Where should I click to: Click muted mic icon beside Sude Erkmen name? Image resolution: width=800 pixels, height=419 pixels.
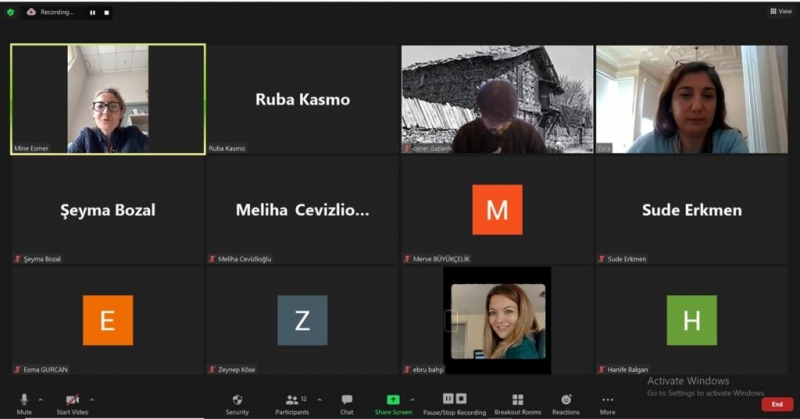tap(602, 259)
